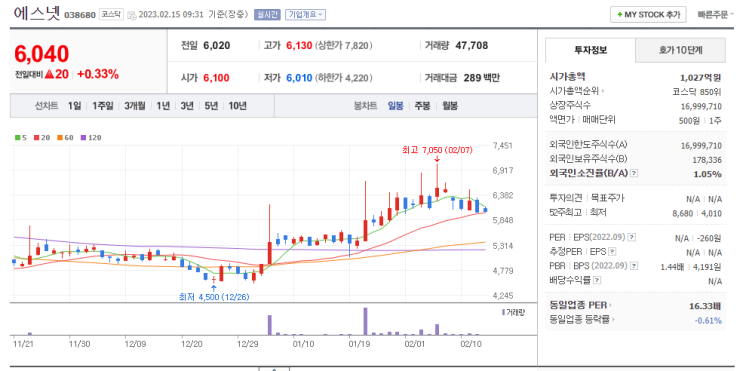743x371 pixels.
Task: Click the orange 60-day moving average swatch
Action: [60, 138]
